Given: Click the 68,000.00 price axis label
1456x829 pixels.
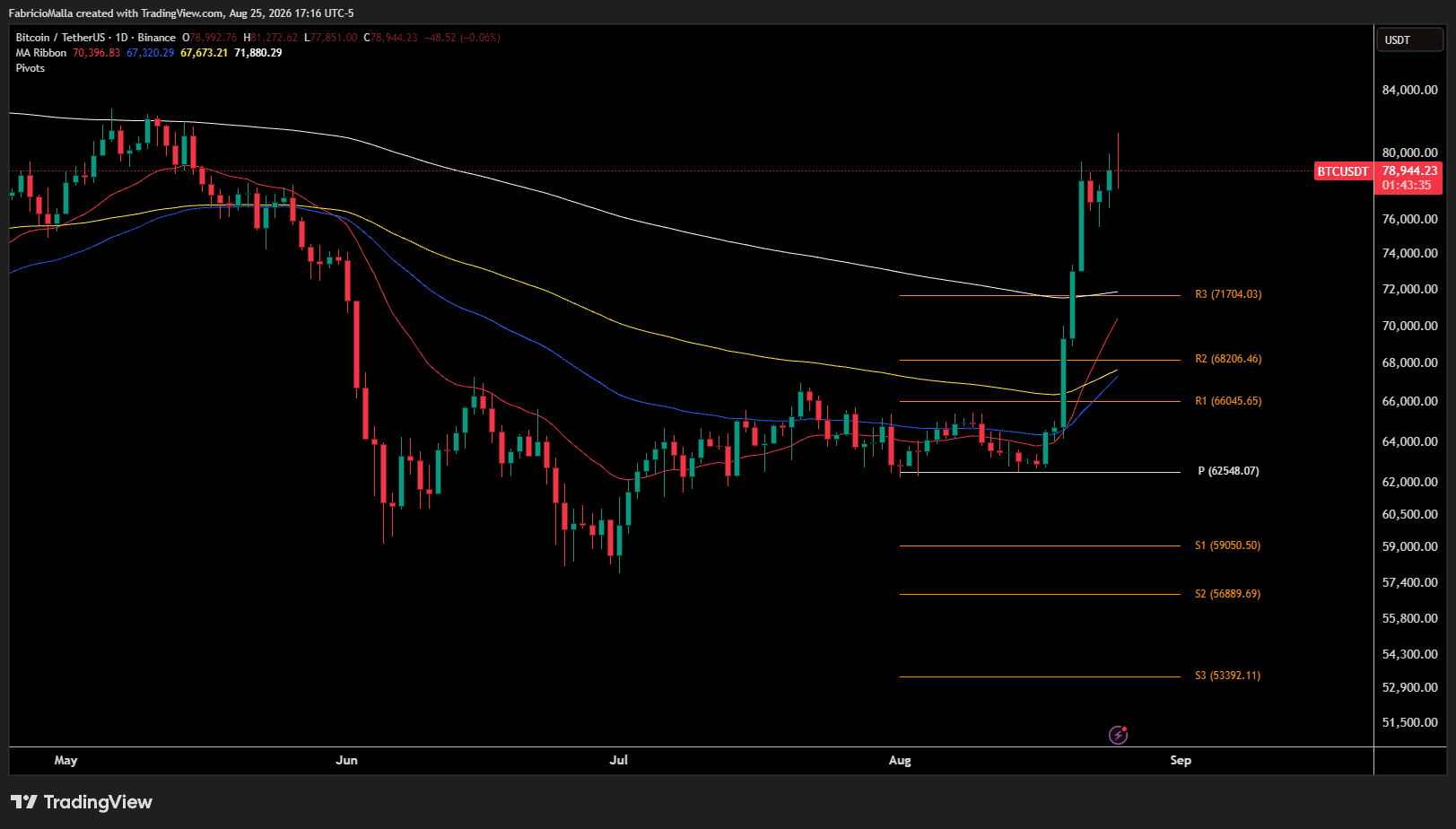Looking at the screenshot, I should coord(1409,362).
